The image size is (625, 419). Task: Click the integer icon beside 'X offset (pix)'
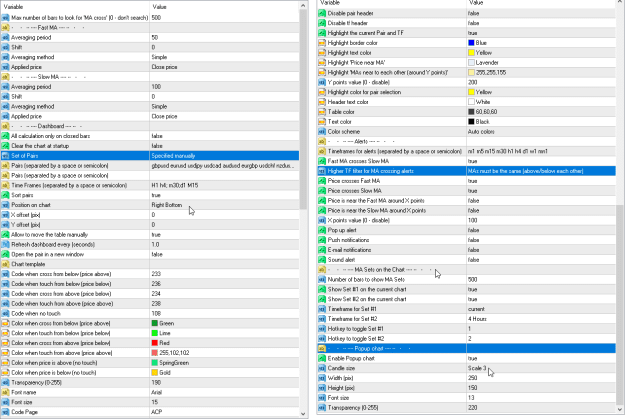[5, 215]
